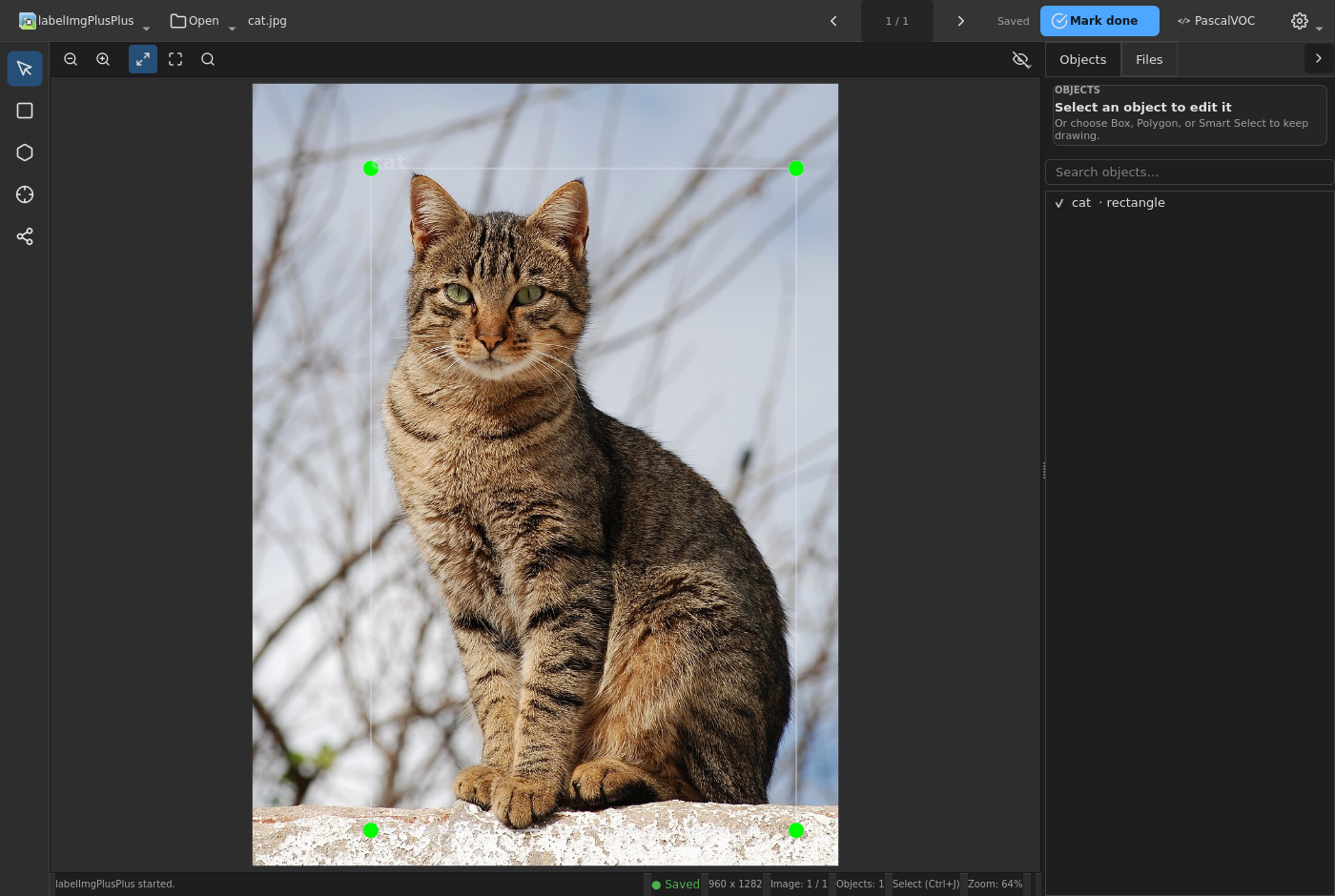Go to the next image
Screen dimensions: 1335x896
[961, 21]
